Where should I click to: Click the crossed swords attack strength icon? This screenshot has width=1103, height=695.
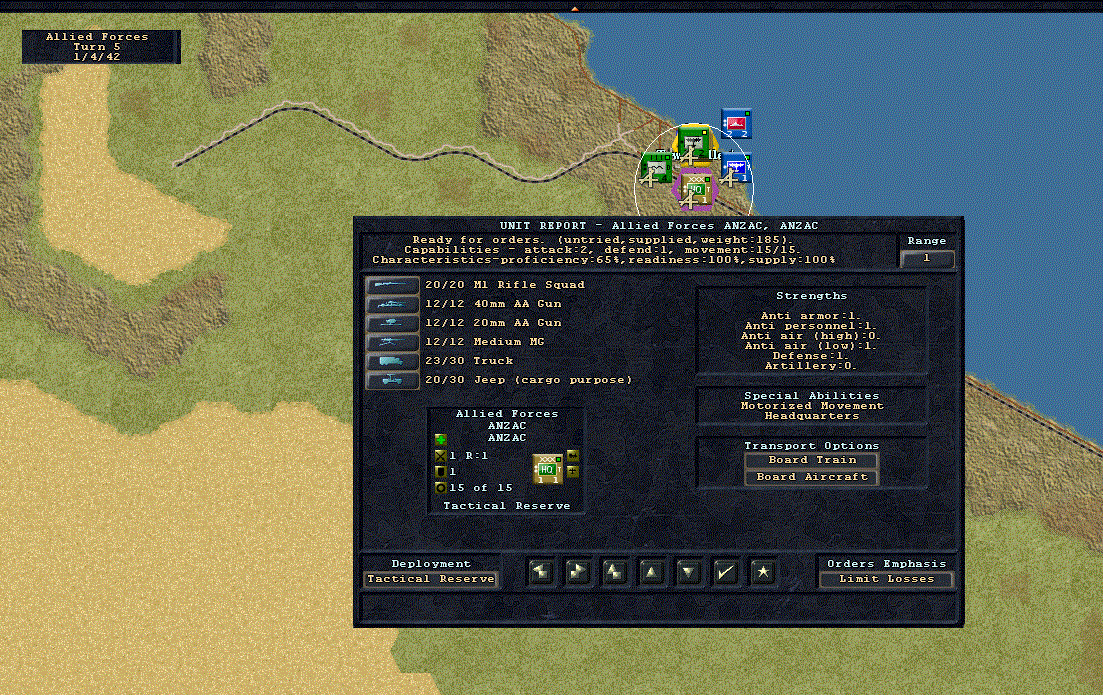coord(440,456)
